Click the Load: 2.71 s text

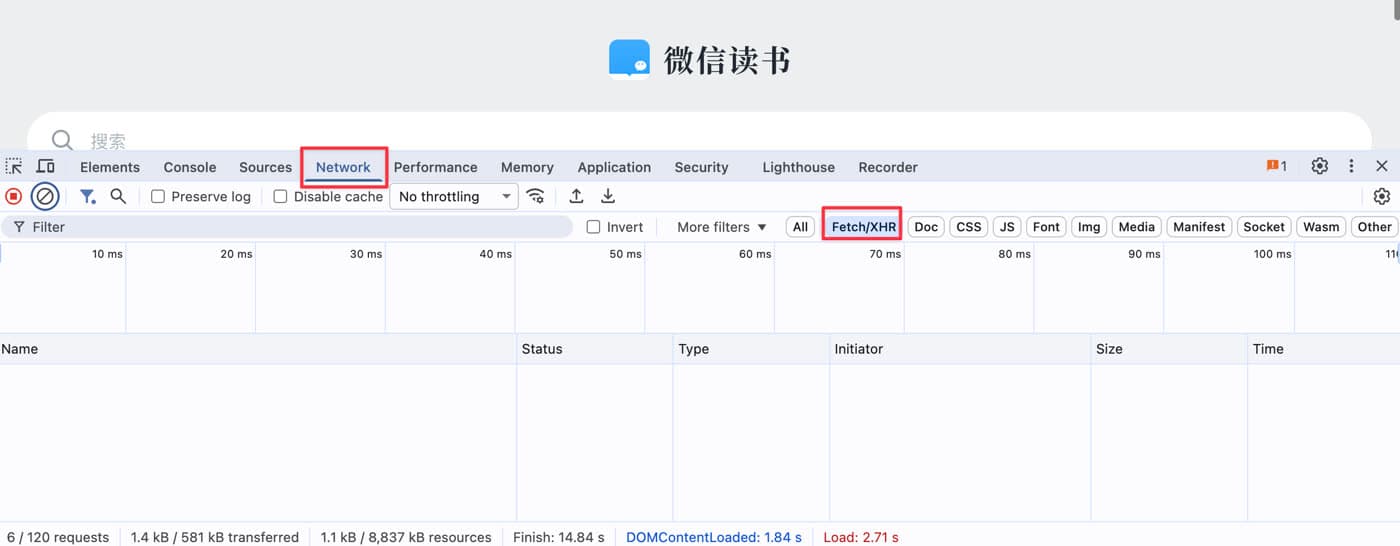tap(861, 537)
